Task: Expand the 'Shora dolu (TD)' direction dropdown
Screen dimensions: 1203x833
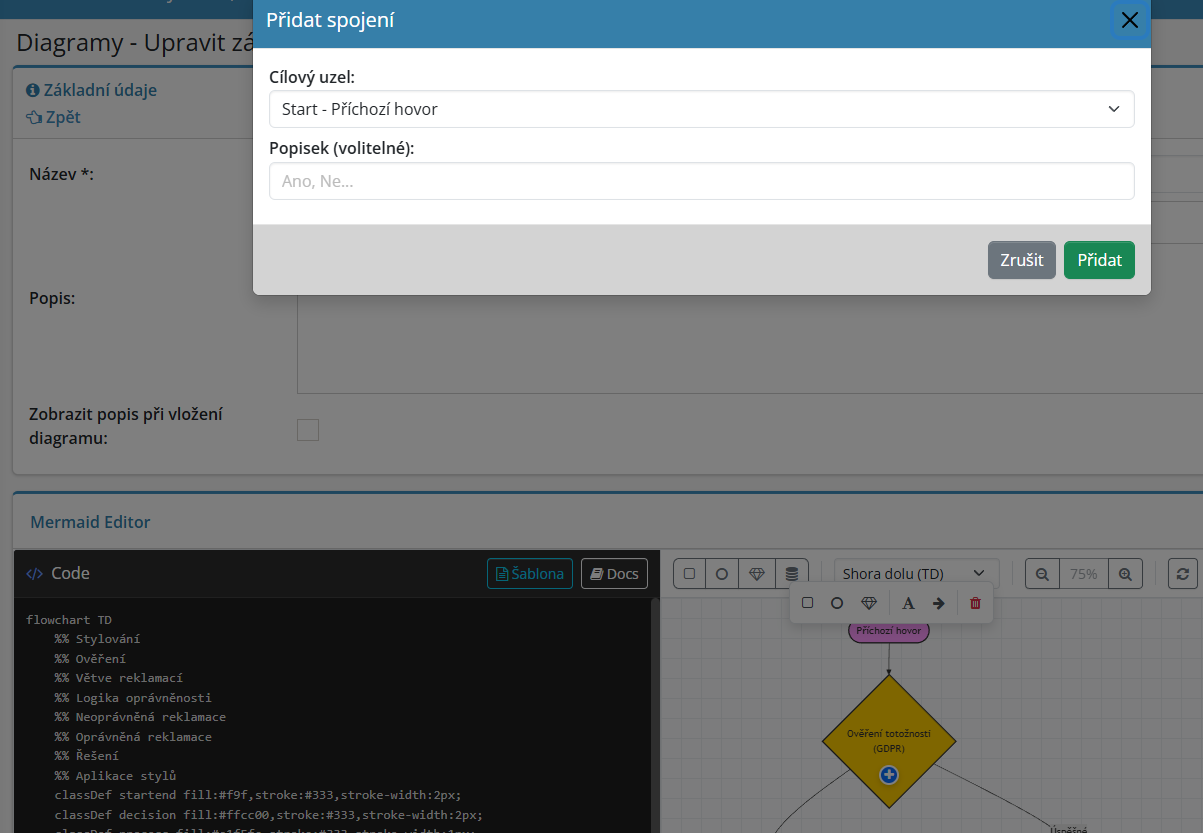Action: click(916, 574)
